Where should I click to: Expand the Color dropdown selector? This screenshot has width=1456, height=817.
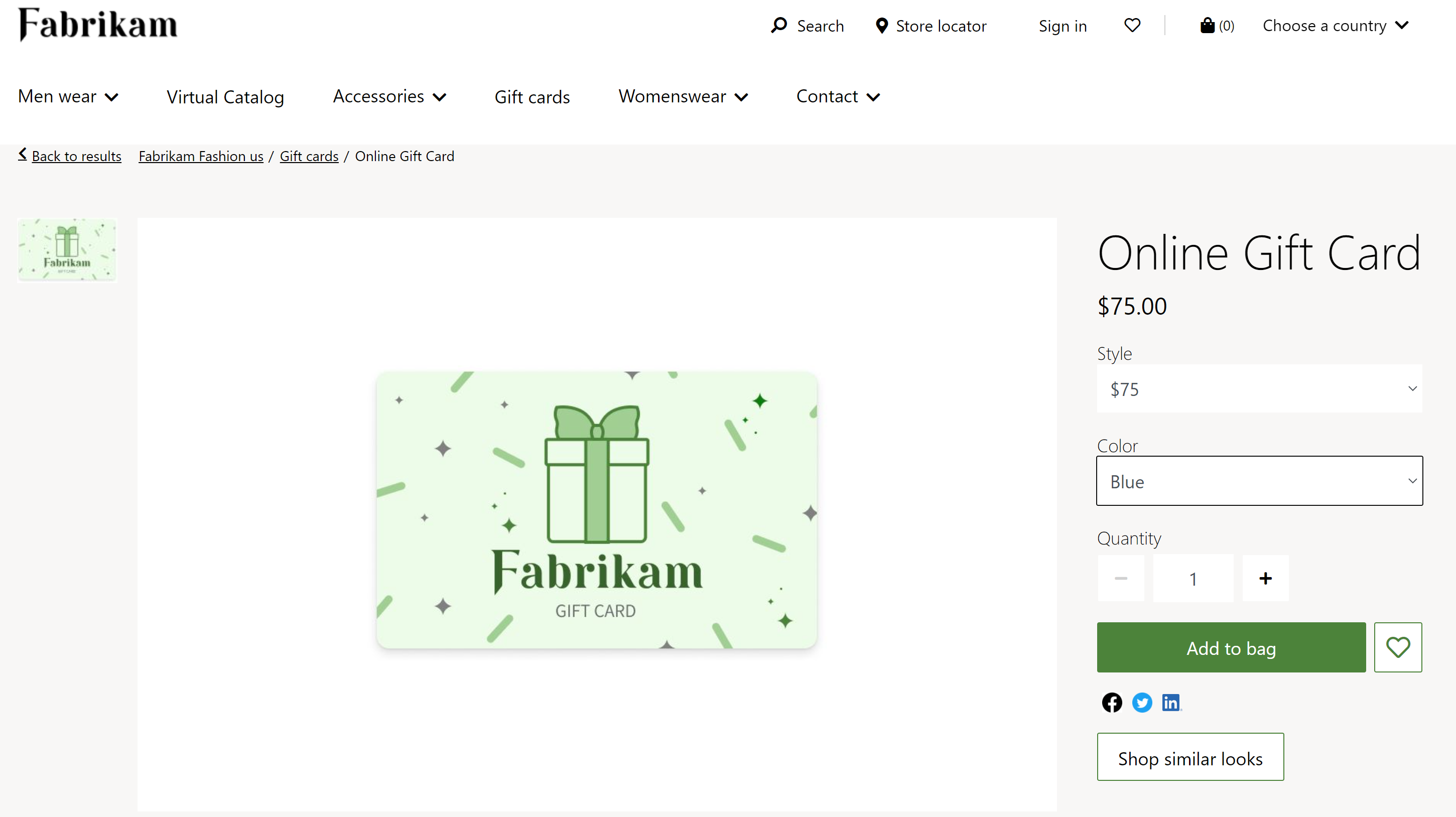1260,481
